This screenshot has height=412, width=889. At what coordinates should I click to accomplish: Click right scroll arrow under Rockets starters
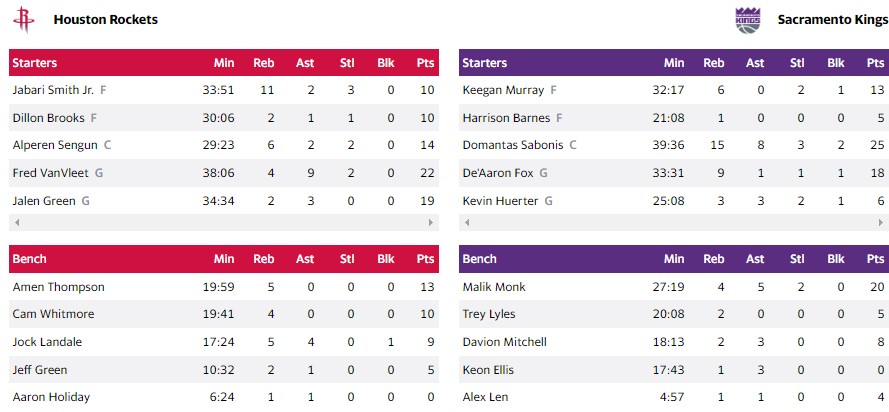432,222
